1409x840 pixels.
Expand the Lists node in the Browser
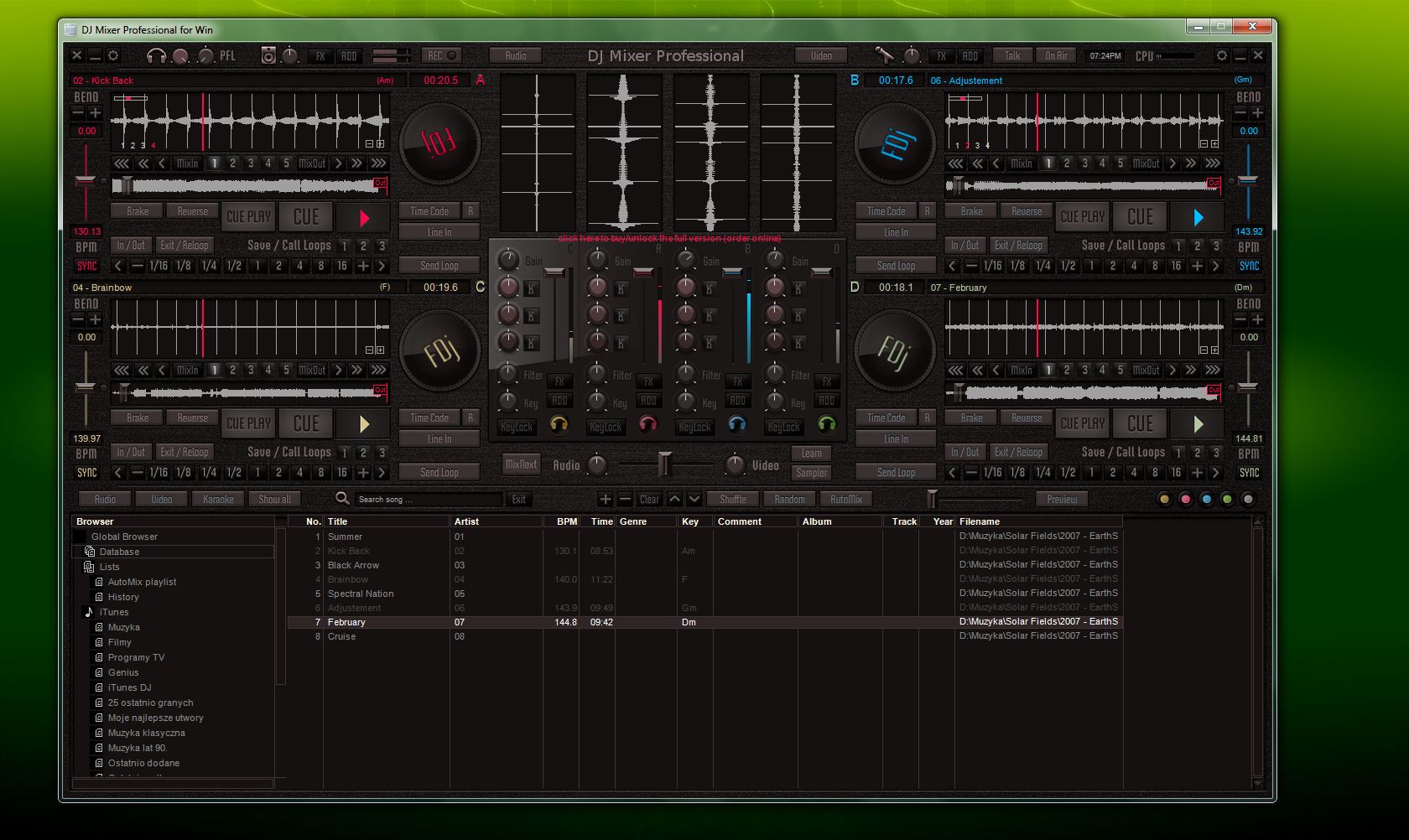109,567
